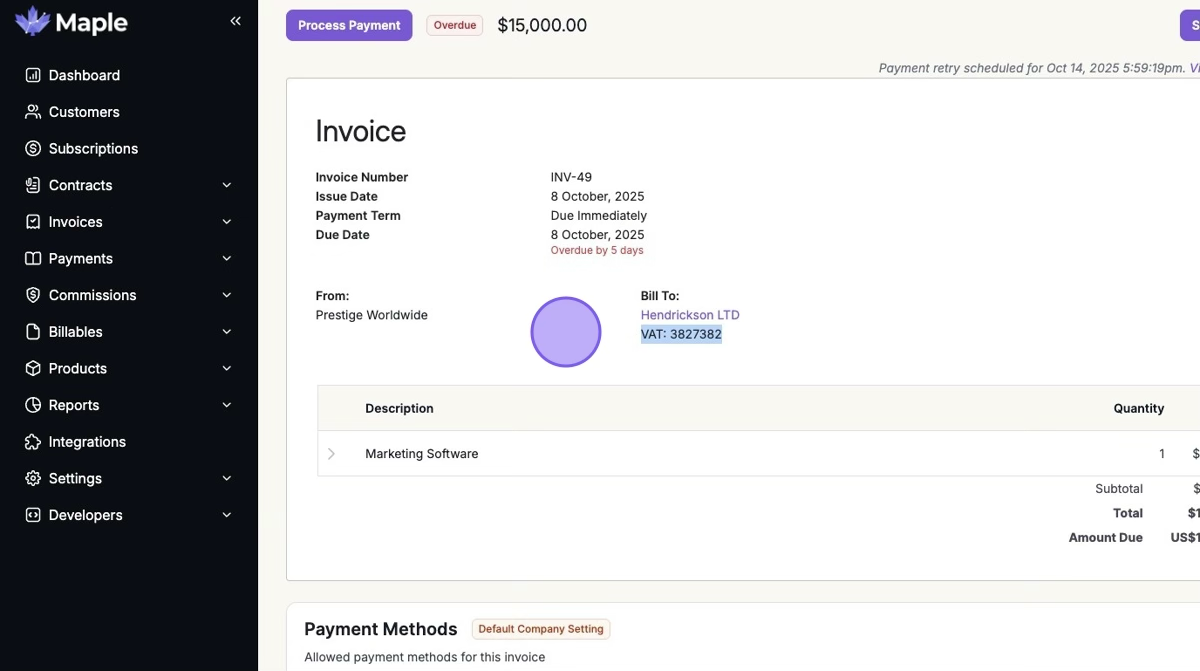Open the Hendrickson LTD customer link
The height and width of the screenshot is (671, 1200).
690,315
